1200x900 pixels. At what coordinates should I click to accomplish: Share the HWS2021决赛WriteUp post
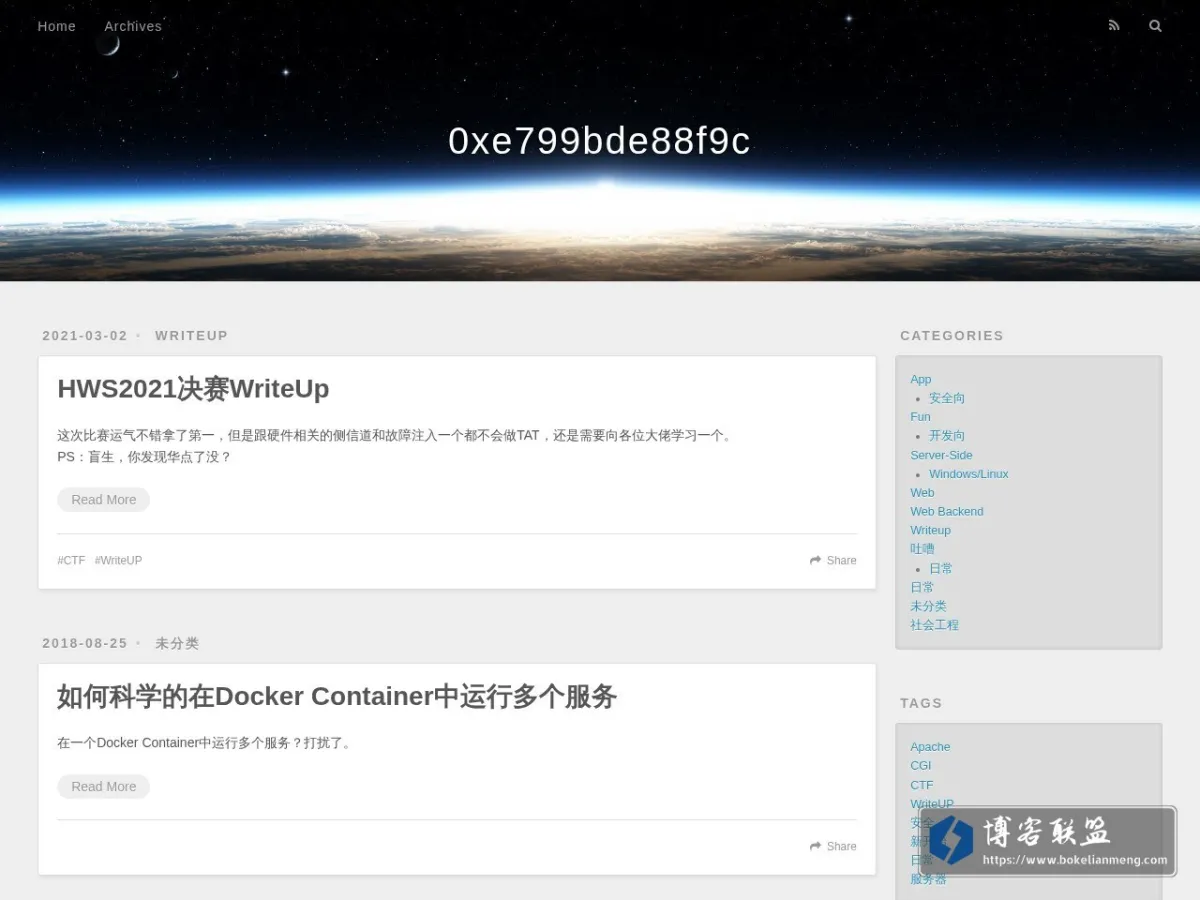(833, 560)
